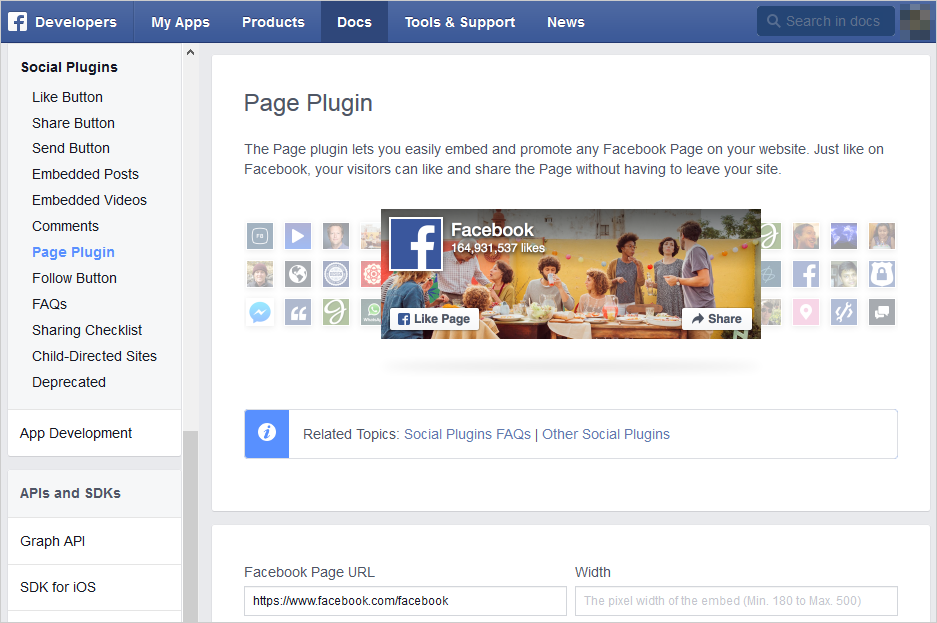Click the chat bubbles icon tile
This screenshot has width=937, height=623.
(882, 312)
